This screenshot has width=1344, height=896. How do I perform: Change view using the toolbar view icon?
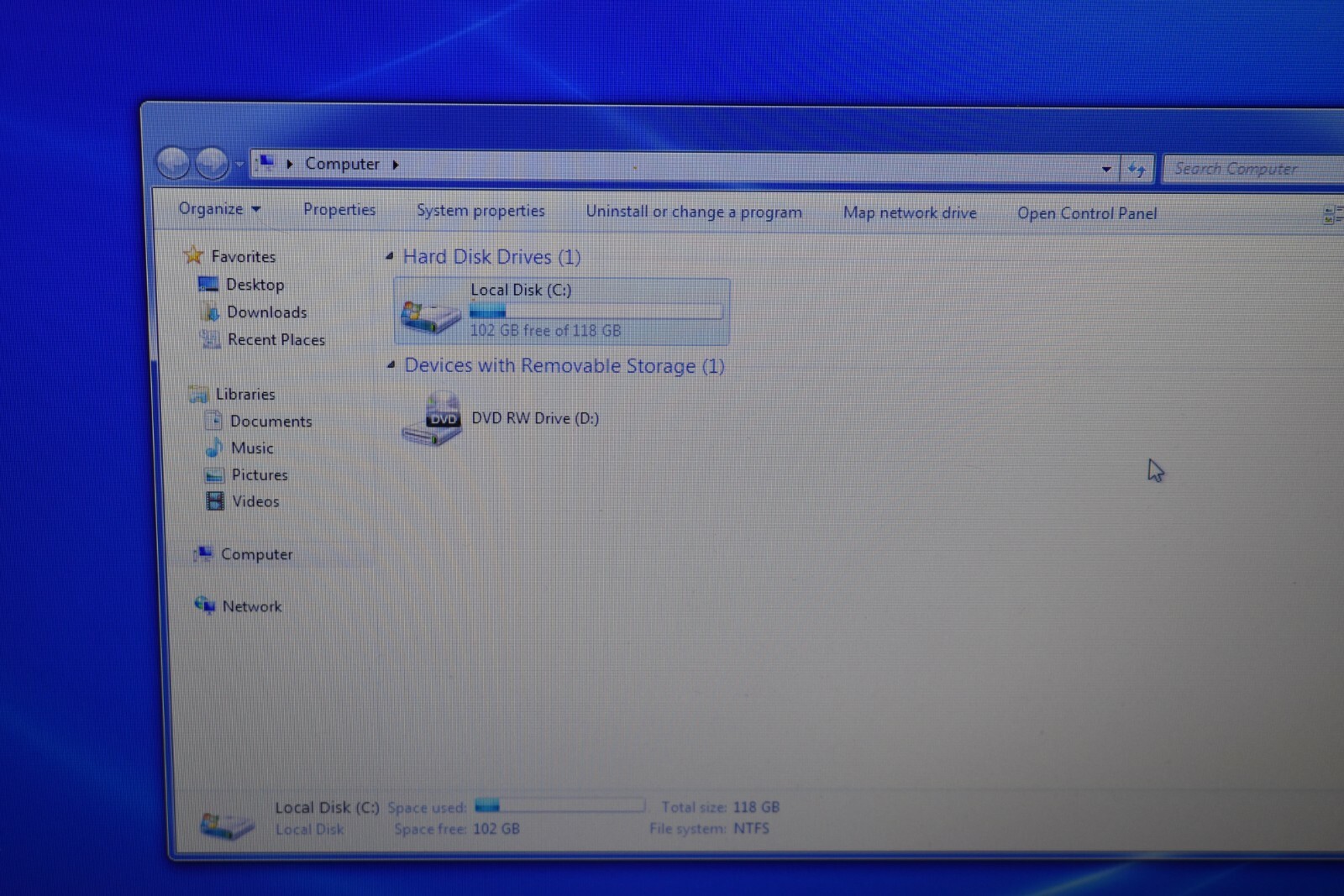(x=1332, y=215)
